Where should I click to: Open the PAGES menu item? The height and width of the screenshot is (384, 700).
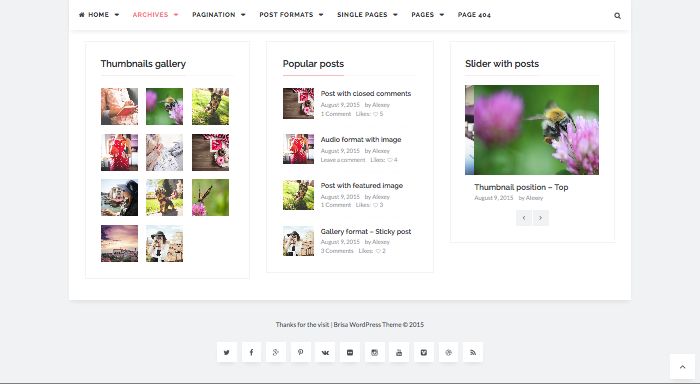(423, 15)
